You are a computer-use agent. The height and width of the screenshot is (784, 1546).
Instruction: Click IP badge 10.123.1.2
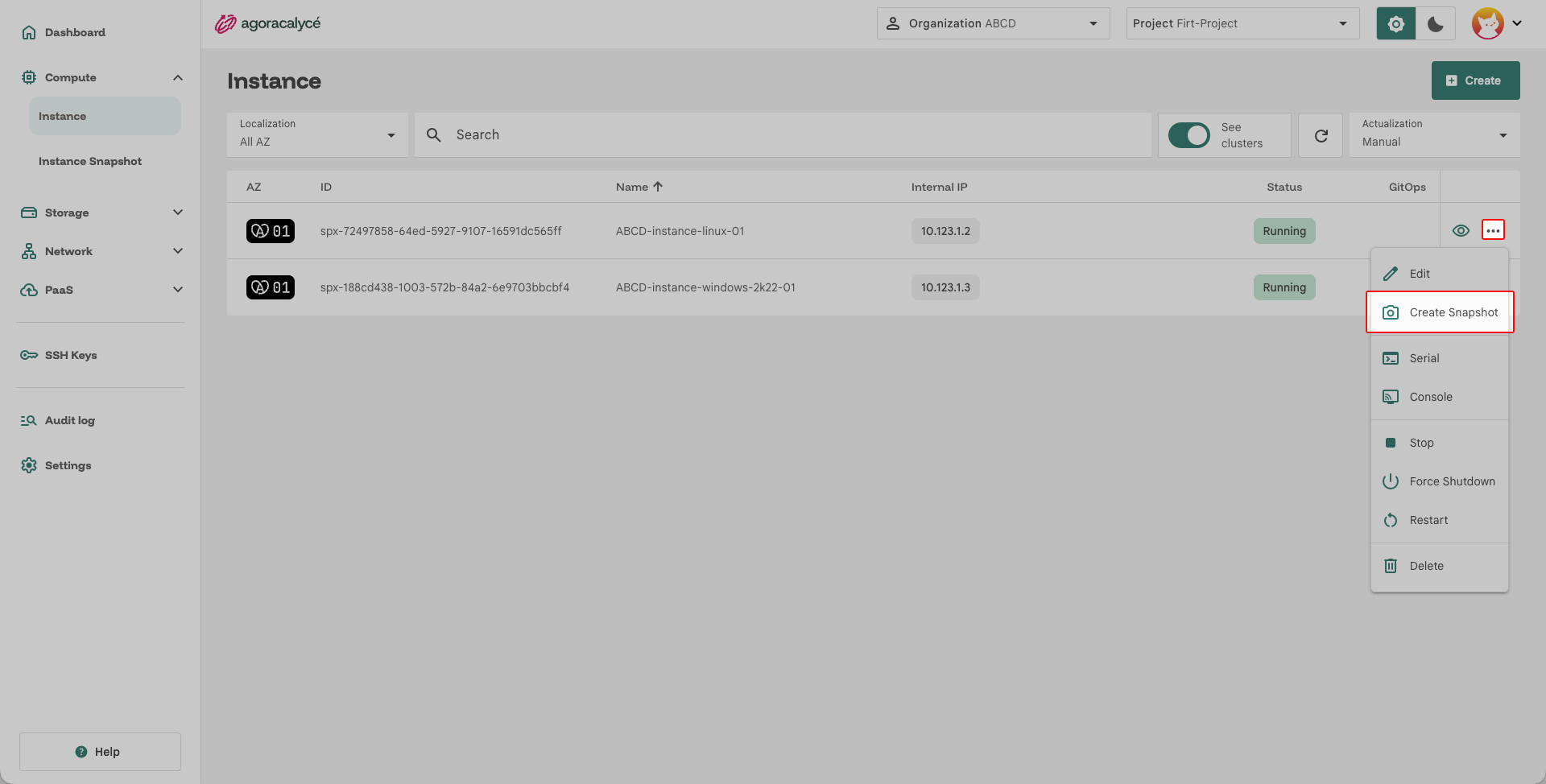[945, 231]
